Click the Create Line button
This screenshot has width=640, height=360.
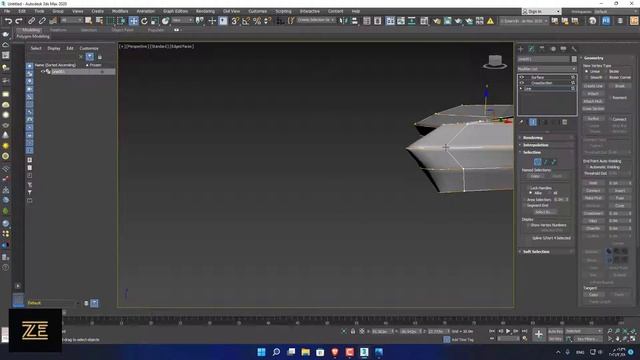[x=593, y=86]
